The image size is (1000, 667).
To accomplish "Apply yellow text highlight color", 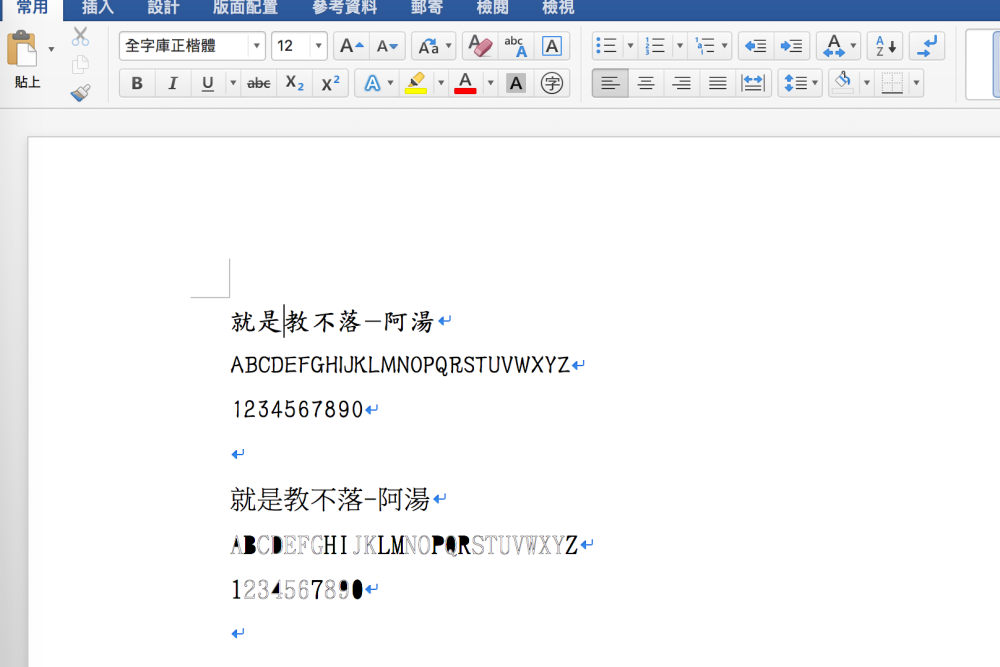I will (x=416, y=83).
